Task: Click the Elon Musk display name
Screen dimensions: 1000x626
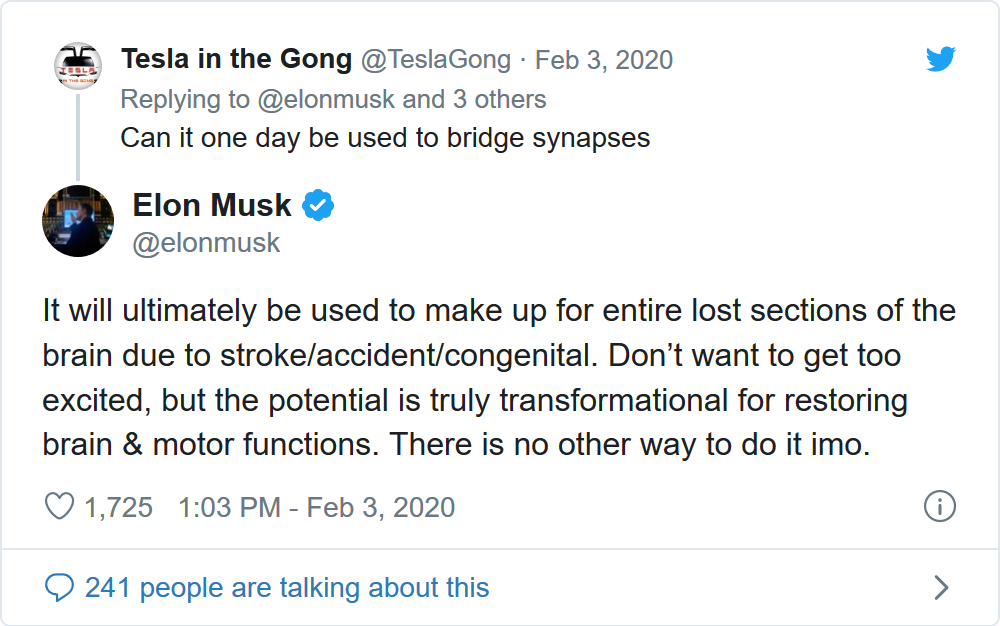Action: (x=212, y=206)
